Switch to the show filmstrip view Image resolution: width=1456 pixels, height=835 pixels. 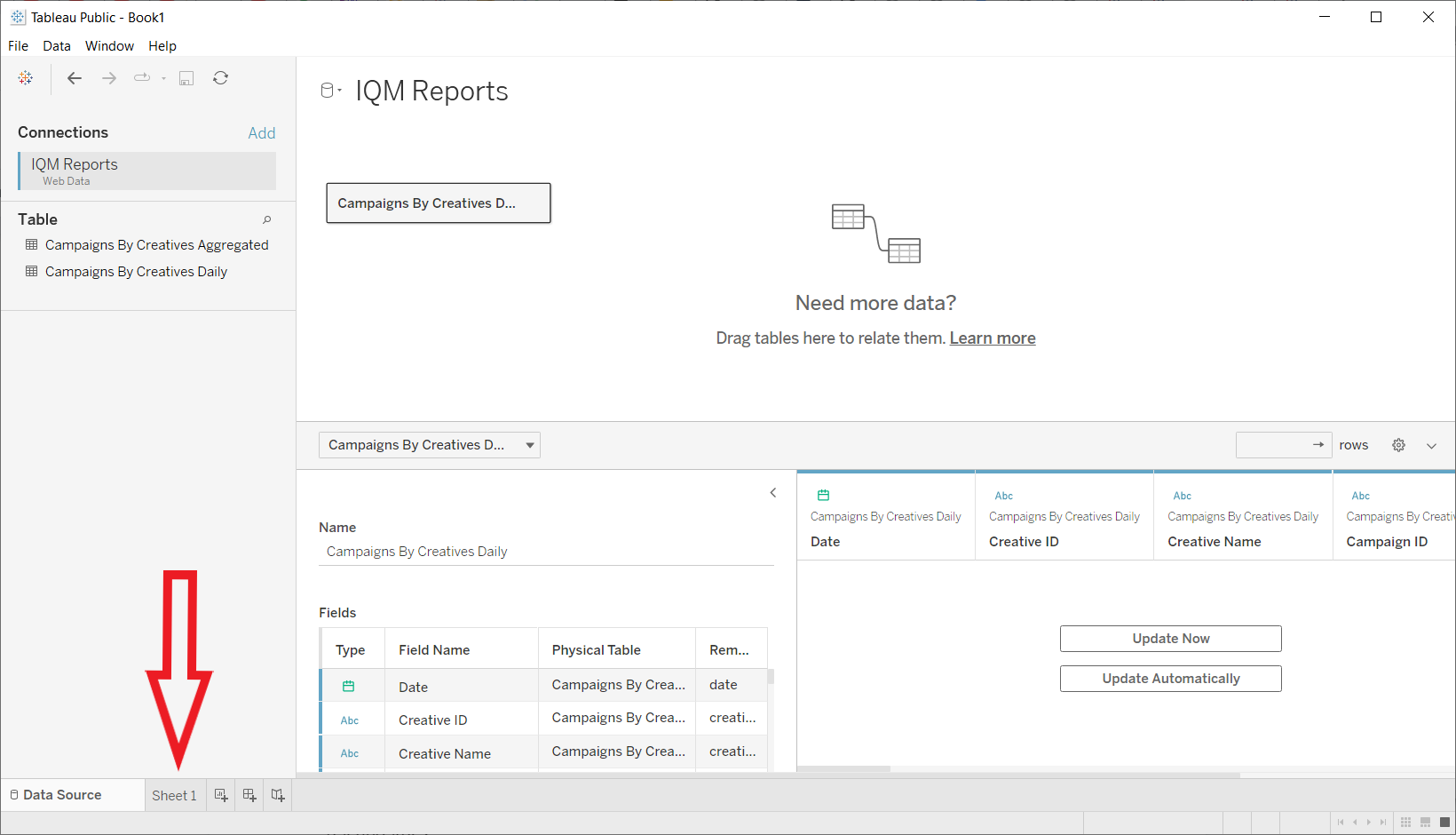1425,822
